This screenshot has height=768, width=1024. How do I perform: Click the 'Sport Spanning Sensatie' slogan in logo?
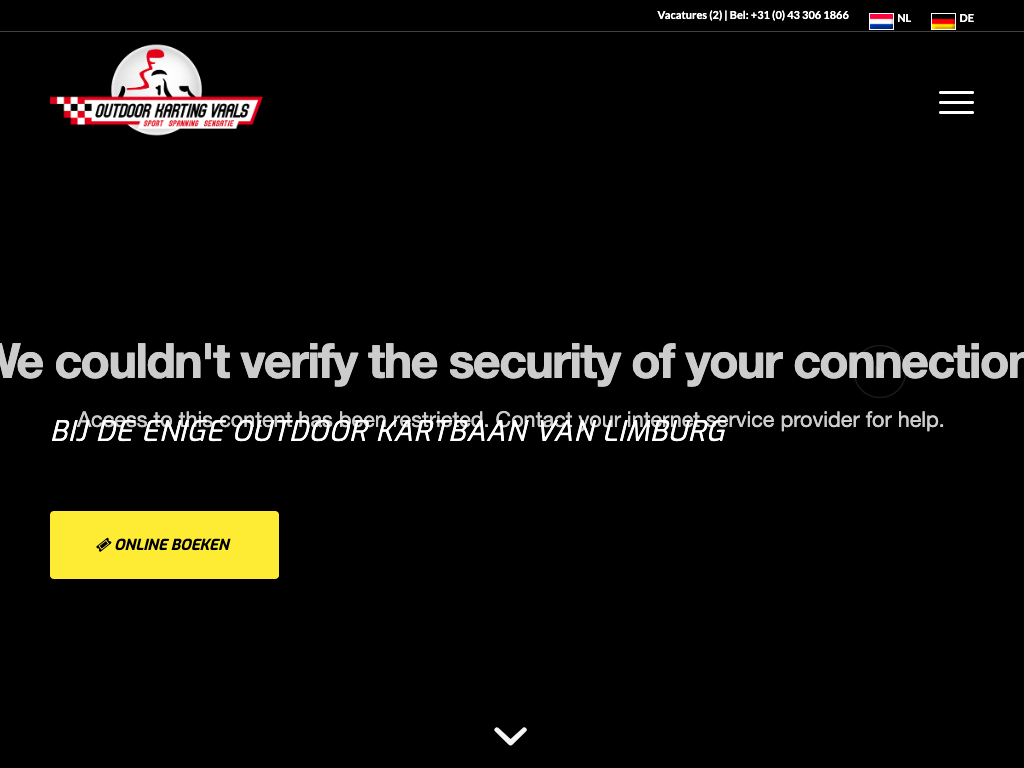pyautogui.click(x=188, y=123)
